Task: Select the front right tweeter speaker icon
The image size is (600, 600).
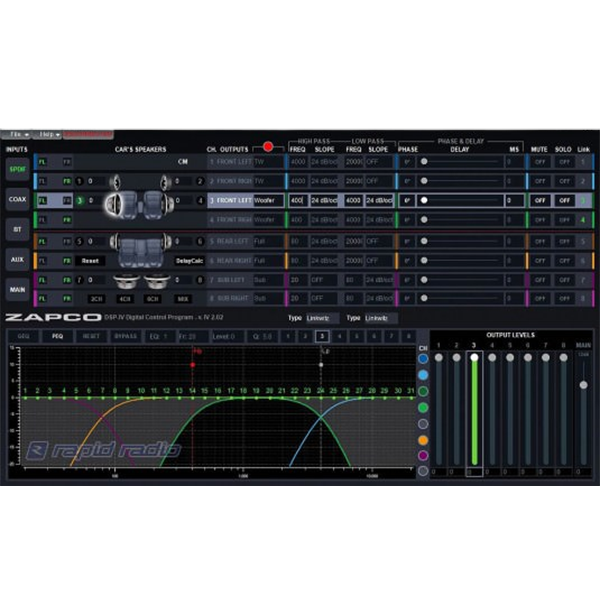Action: click(x=166, y=182)
